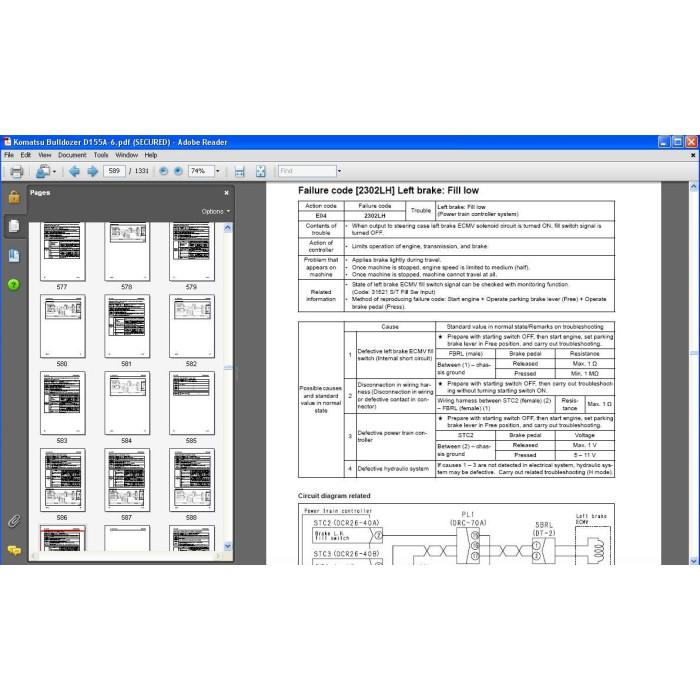This screenshot has width=700, height=700.
Task: Open the Document menu
Action: point(72,155)
